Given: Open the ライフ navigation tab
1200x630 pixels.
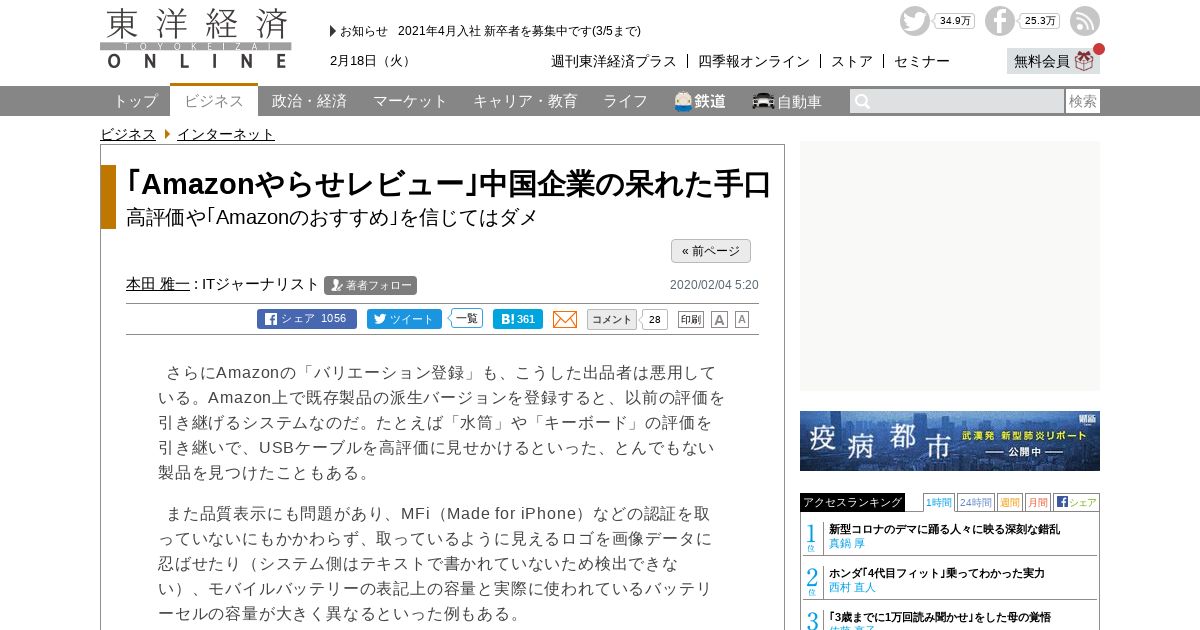Looking at the screenshot, I should point(625,101).
